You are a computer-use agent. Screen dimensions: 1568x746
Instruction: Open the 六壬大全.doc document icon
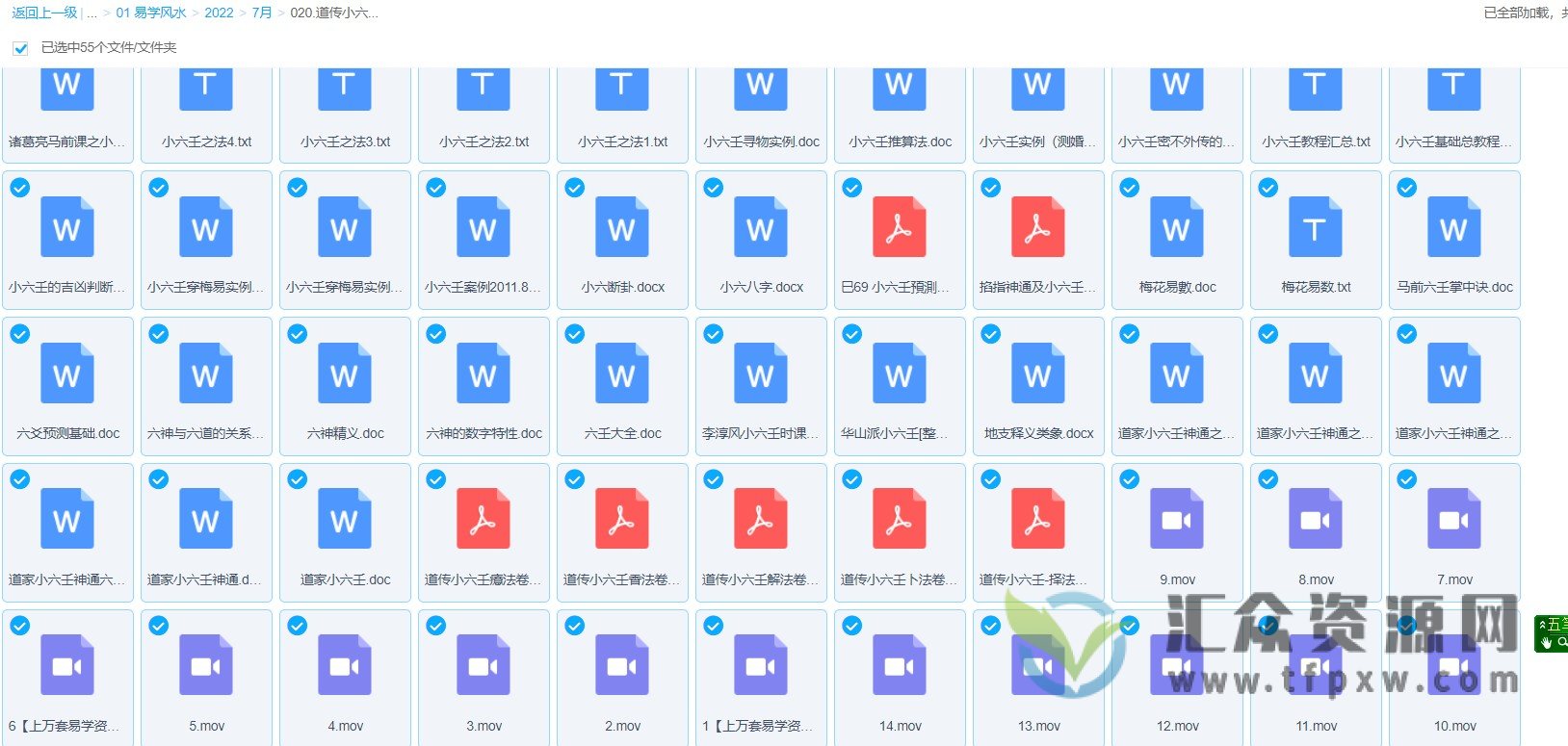(x=621, y=374)
